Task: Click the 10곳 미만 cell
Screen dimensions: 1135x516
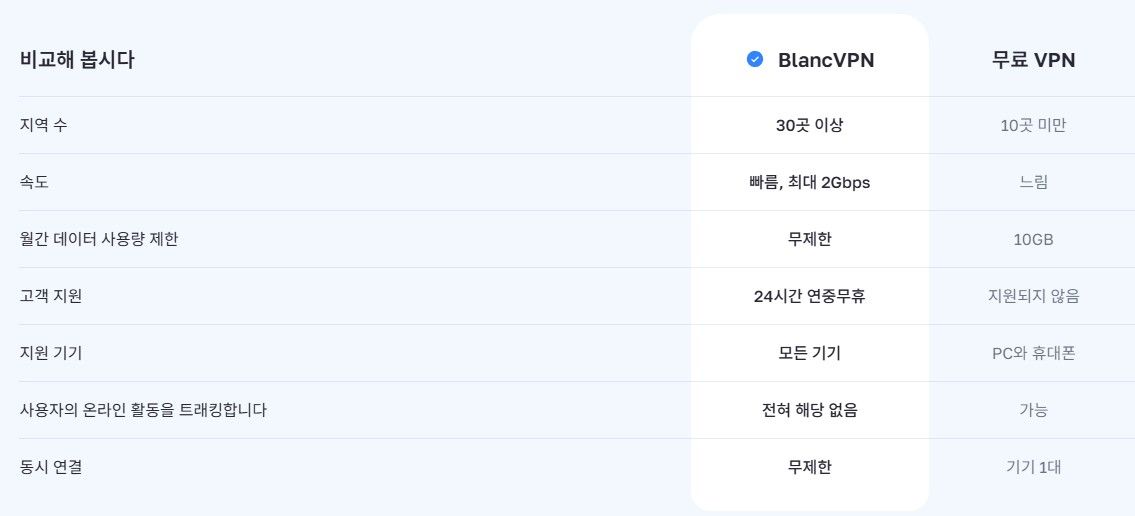Action: pyautogui.click(x=1033, y=125)
